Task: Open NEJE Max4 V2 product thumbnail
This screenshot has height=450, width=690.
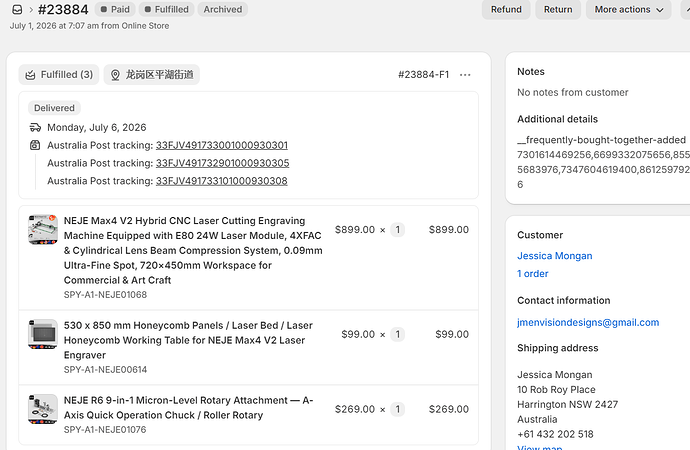Action: point(43,229)
